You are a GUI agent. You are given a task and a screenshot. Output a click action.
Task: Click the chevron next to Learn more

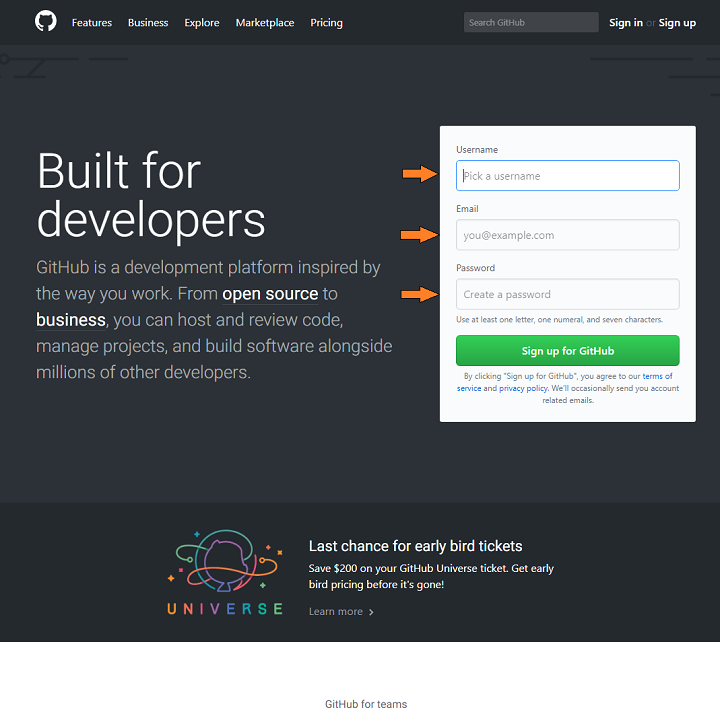371,612
